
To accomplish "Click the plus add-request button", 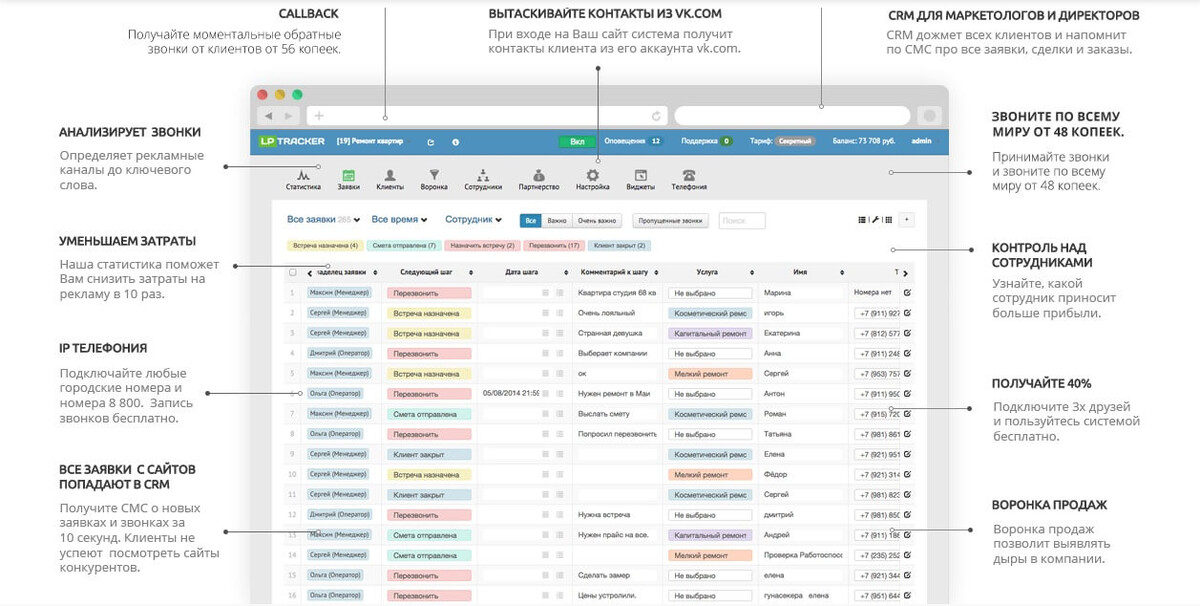I will [x=906, y=220].
